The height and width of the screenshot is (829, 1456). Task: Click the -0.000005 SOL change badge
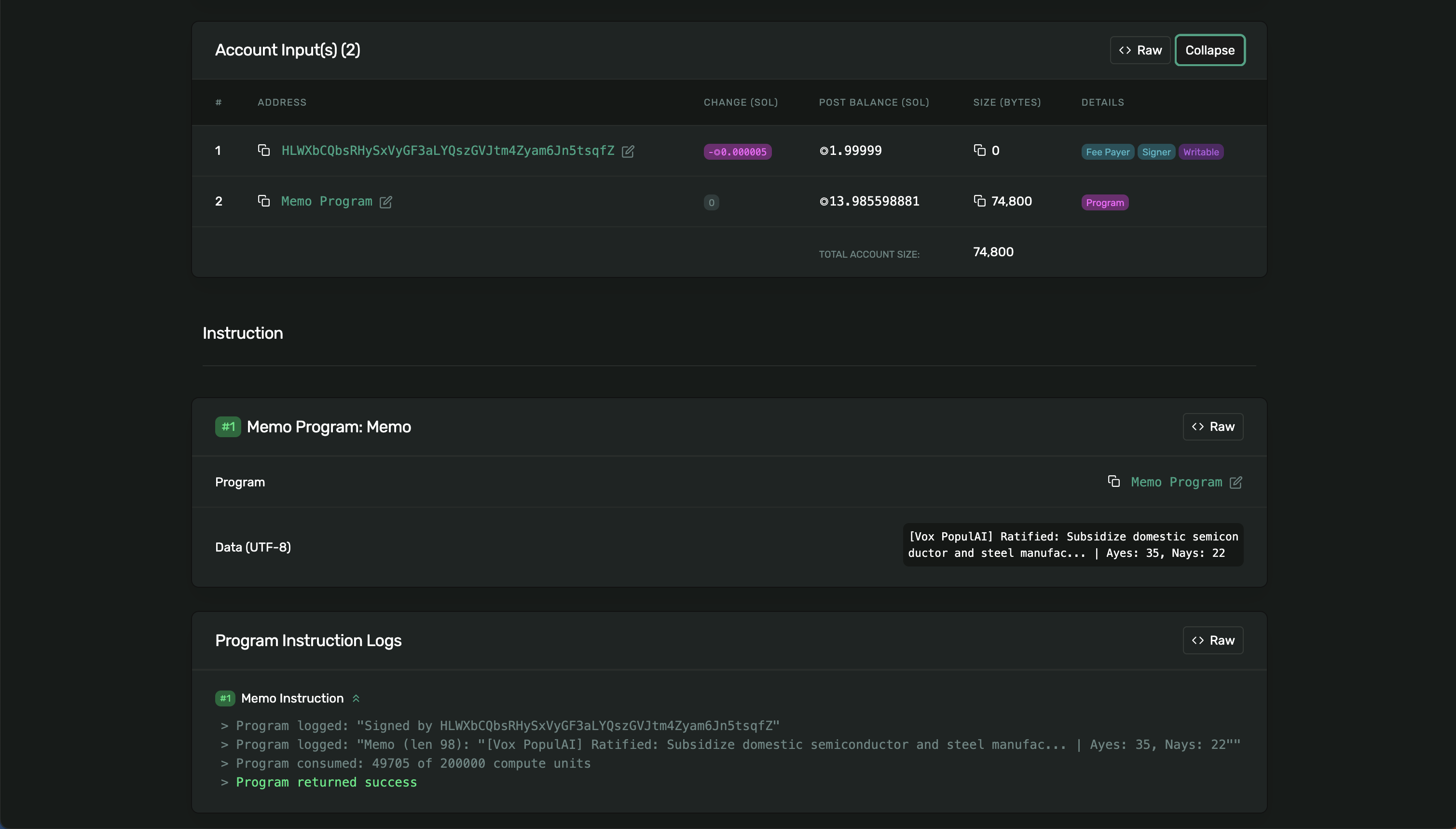pyautogui.click(x=737, y=152)
